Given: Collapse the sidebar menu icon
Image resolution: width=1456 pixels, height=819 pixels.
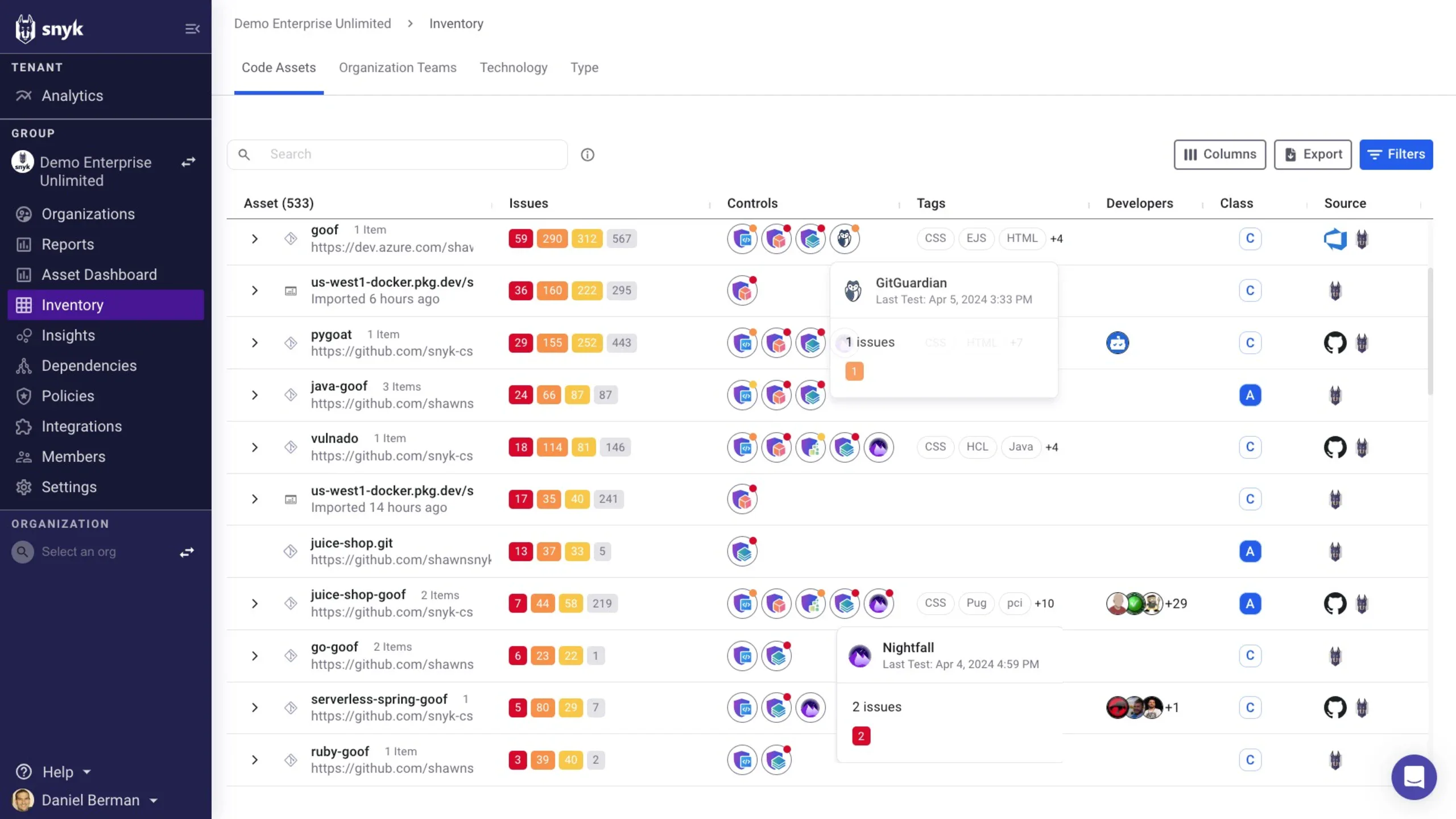Looking at the screenshot, I should tap(192, 28).
